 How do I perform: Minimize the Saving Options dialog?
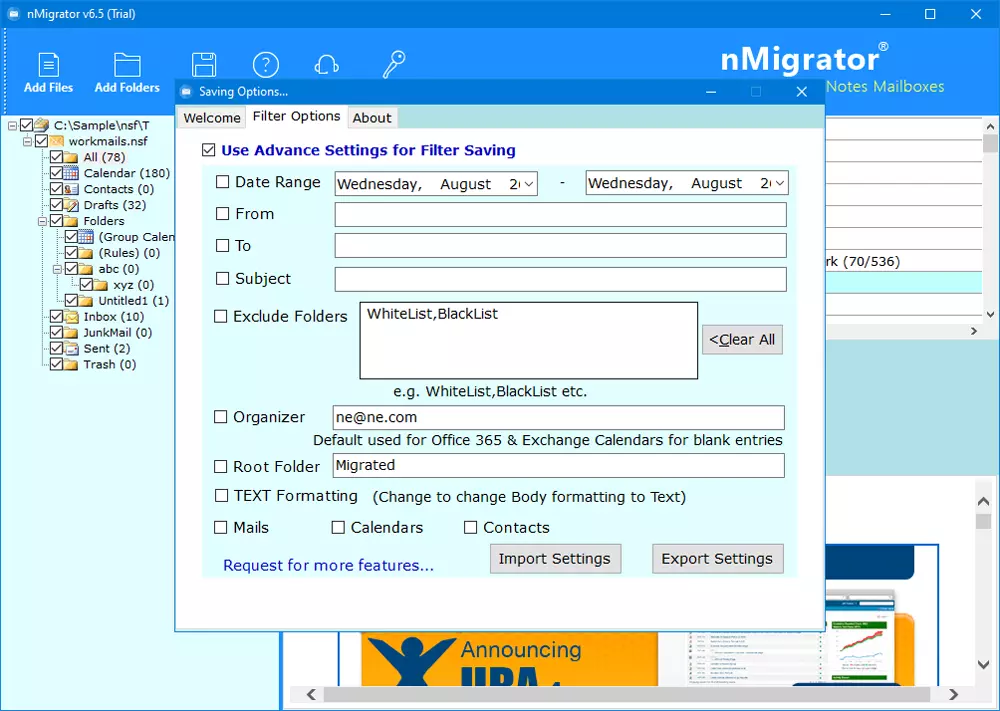[711, 92]
